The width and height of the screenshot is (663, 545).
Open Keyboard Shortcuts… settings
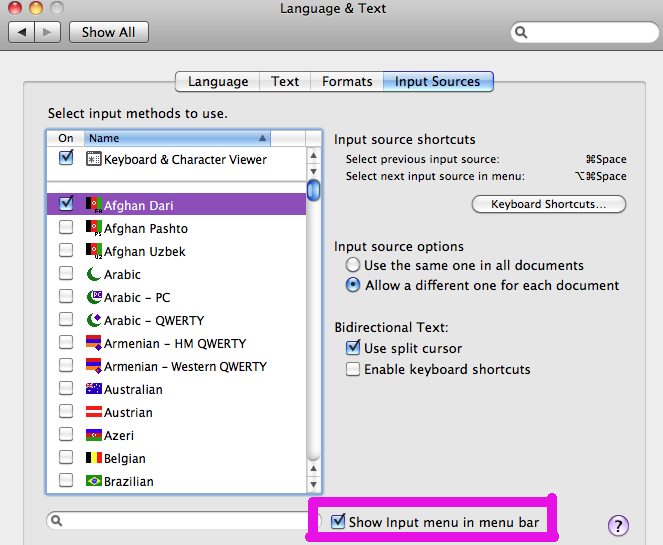[548, 204]
